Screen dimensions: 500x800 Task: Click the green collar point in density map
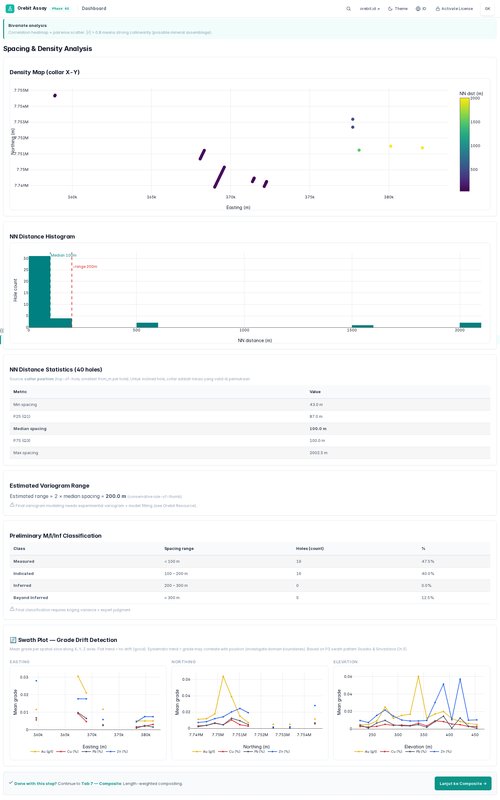point(359,150)
